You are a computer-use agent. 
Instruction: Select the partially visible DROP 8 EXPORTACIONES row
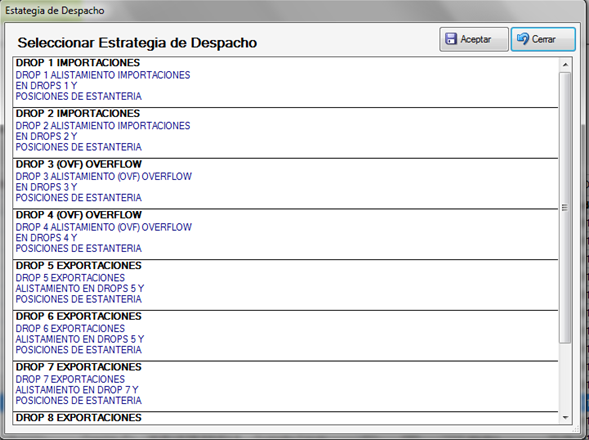pyautogui.click(x=285, y=419)
